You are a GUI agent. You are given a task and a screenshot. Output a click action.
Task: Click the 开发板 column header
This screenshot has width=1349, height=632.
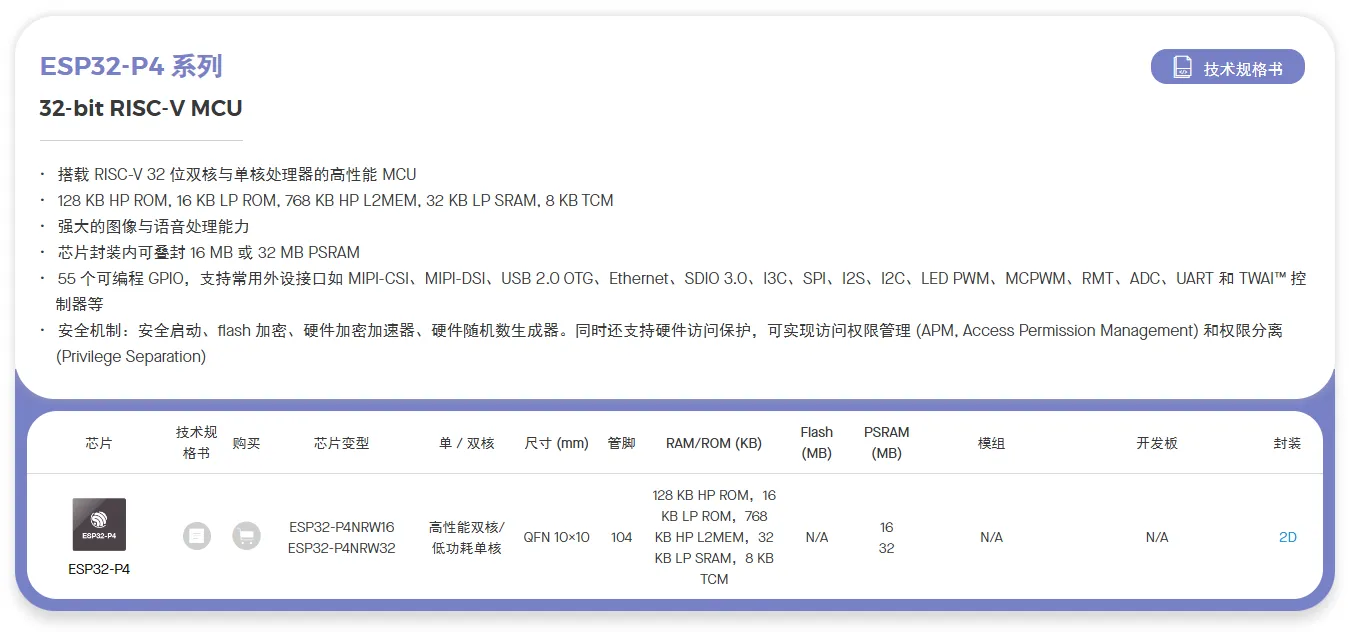pyautogui.click(x=1156, y=442)
